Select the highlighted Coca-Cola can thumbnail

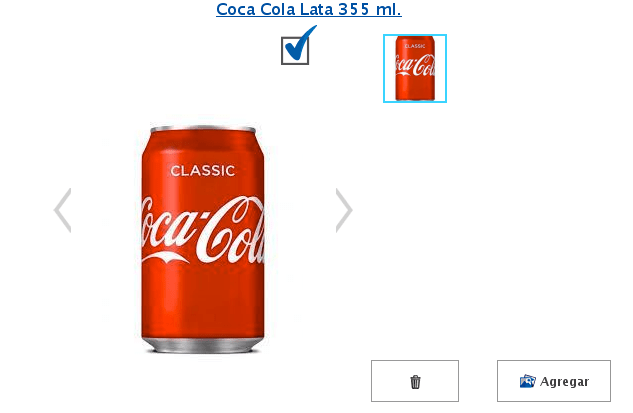(415, 68)
